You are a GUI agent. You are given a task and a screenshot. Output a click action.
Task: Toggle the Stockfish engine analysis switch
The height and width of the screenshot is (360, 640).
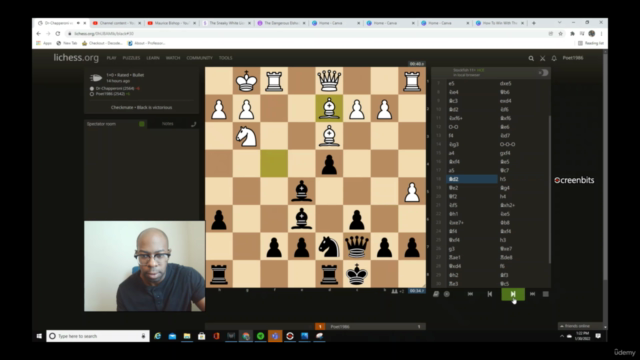click(543, 73)
